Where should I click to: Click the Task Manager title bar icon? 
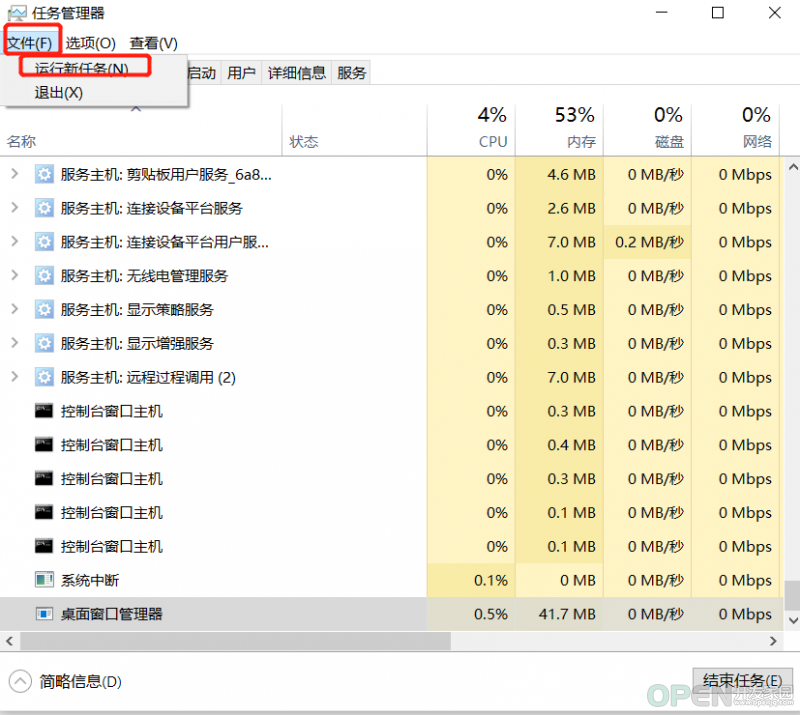pyautogui.click(x=17, y=13)
